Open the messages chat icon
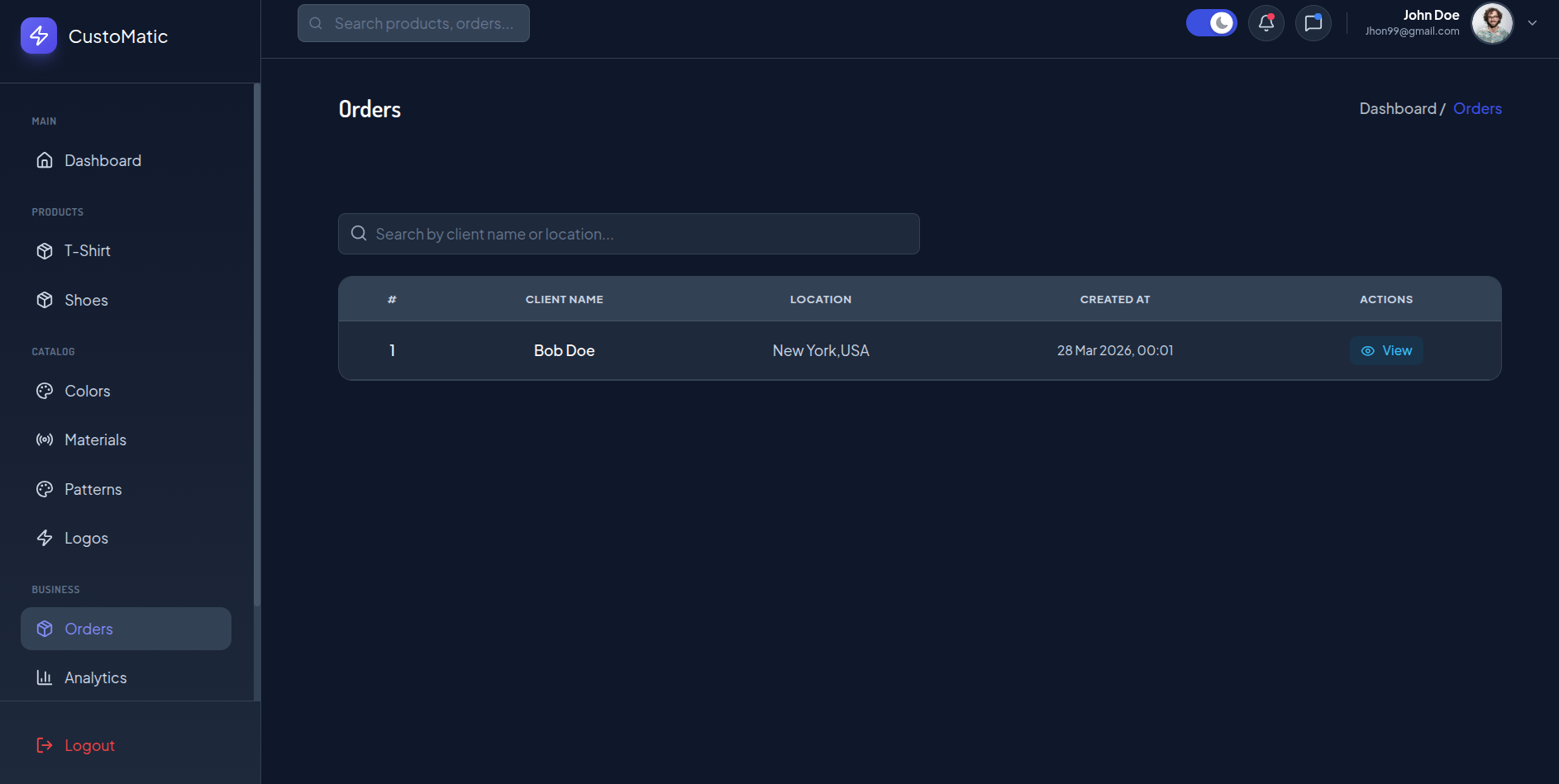This screenshot has width=1559, height=784. [x=1313, y=23]
